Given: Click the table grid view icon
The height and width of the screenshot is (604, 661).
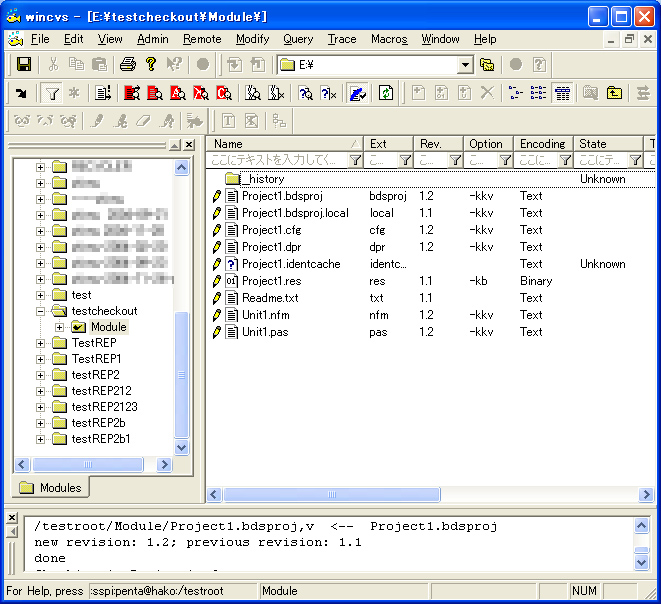Looking at the screenshot, I should click(562, 93).
